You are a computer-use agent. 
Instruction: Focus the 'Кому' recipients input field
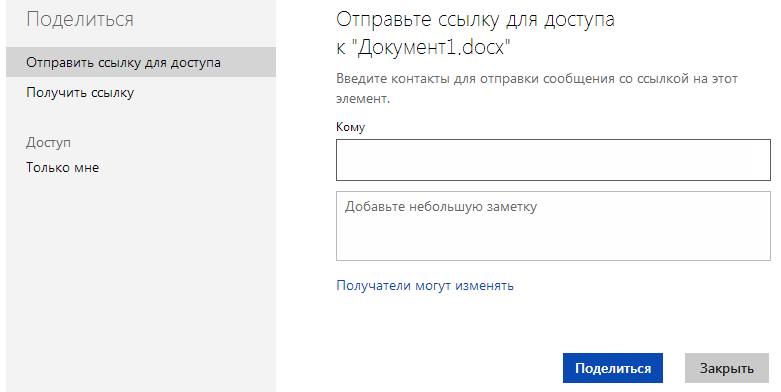pyautogui.click(x=553, y=160)
